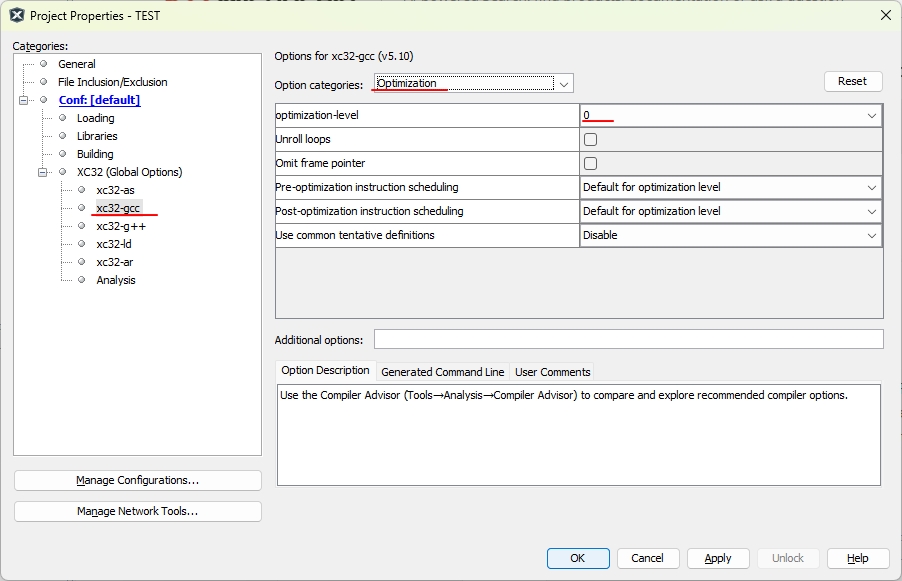This screenshot has width=902, height=581.
Task: Select xc32-gcc tree item
Action: click(118, 208)
